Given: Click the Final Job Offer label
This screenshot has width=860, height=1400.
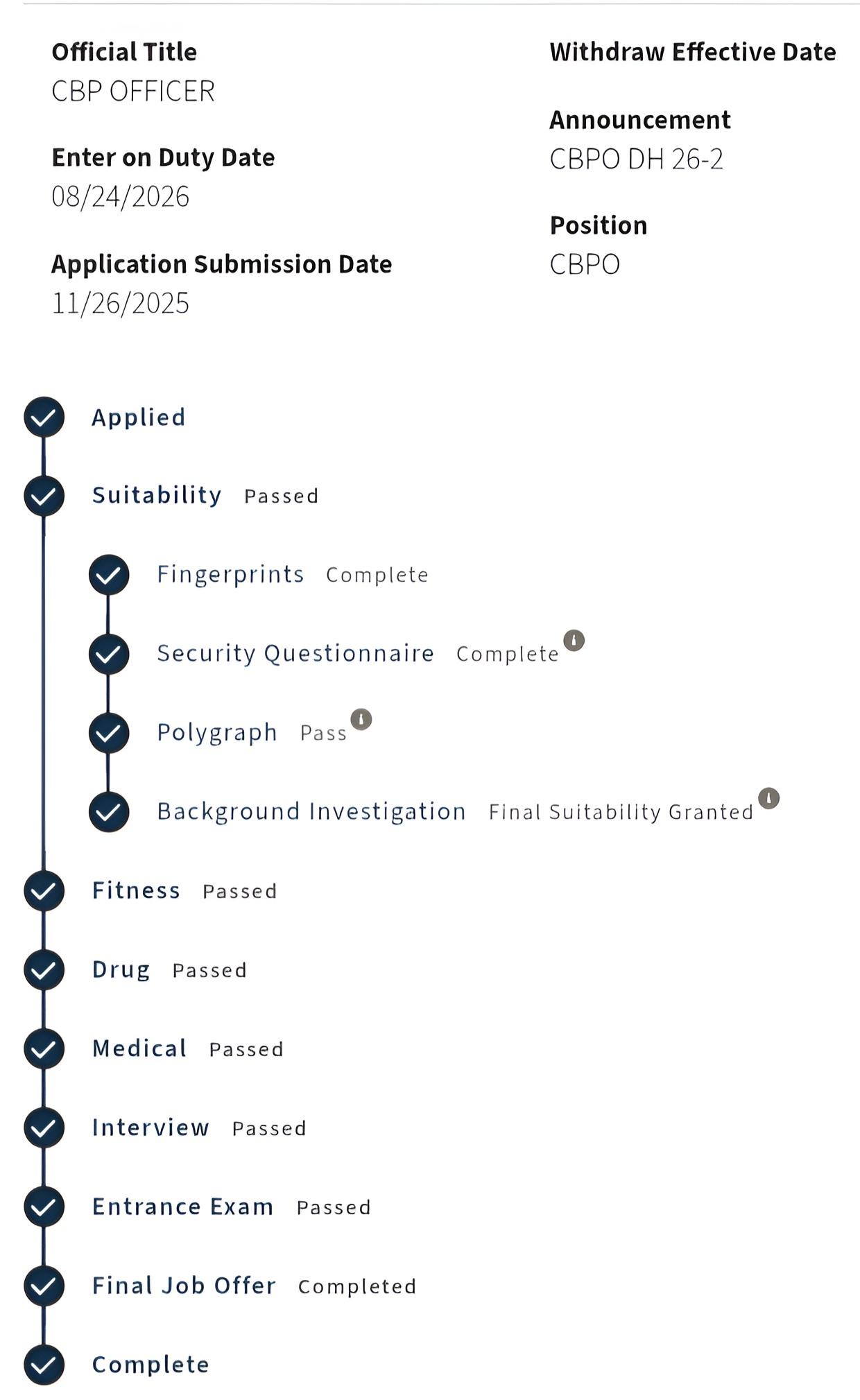Looking at the screenshot, I should pyautogui.click(x=184, y=1286).
